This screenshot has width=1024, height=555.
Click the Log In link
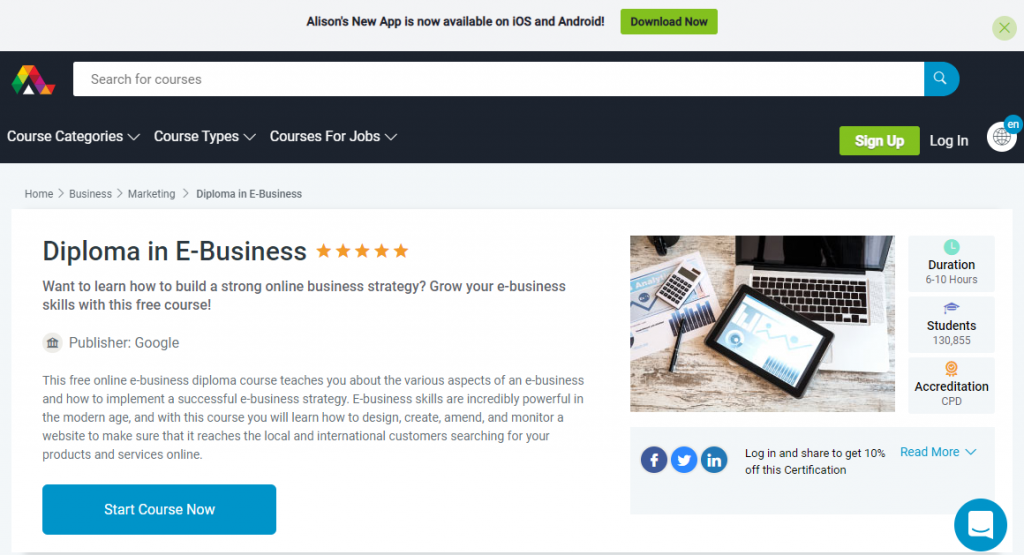[x=948, y=140]
